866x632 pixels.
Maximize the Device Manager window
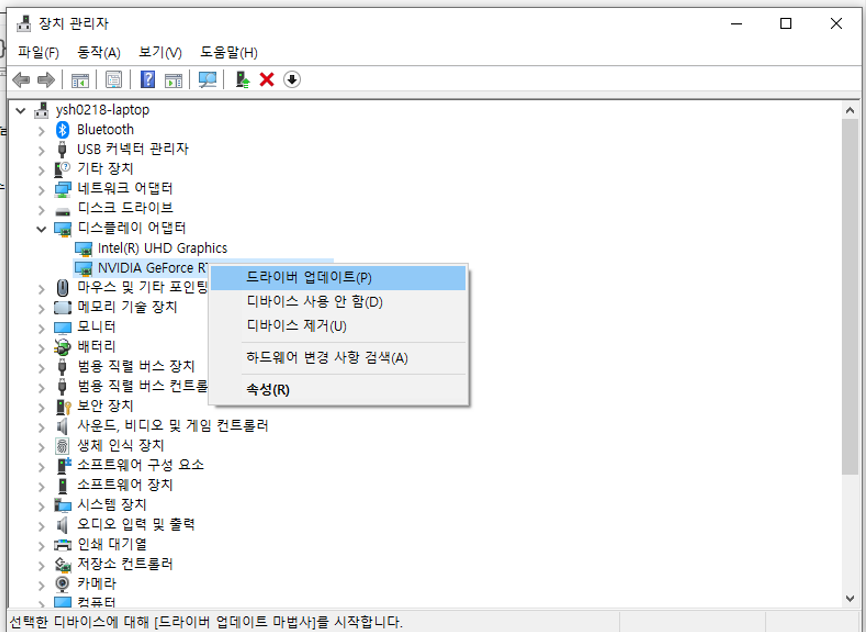[785, 24]
